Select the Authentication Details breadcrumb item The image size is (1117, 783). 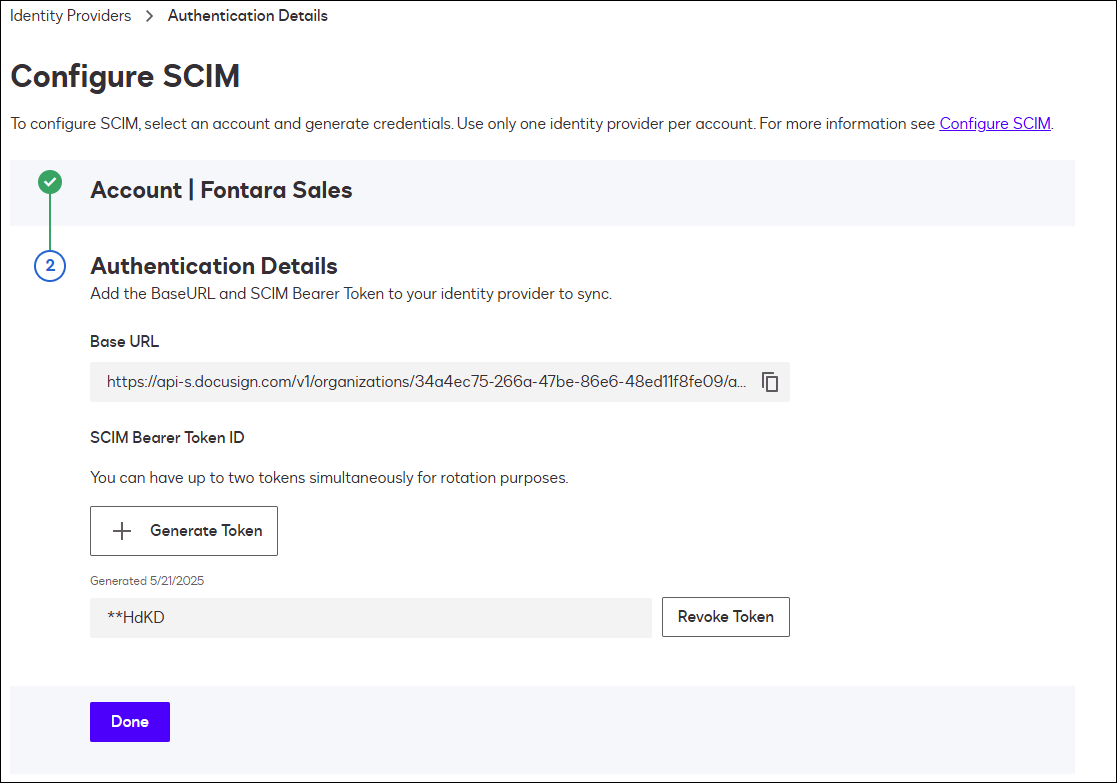(x=247, y=16)
